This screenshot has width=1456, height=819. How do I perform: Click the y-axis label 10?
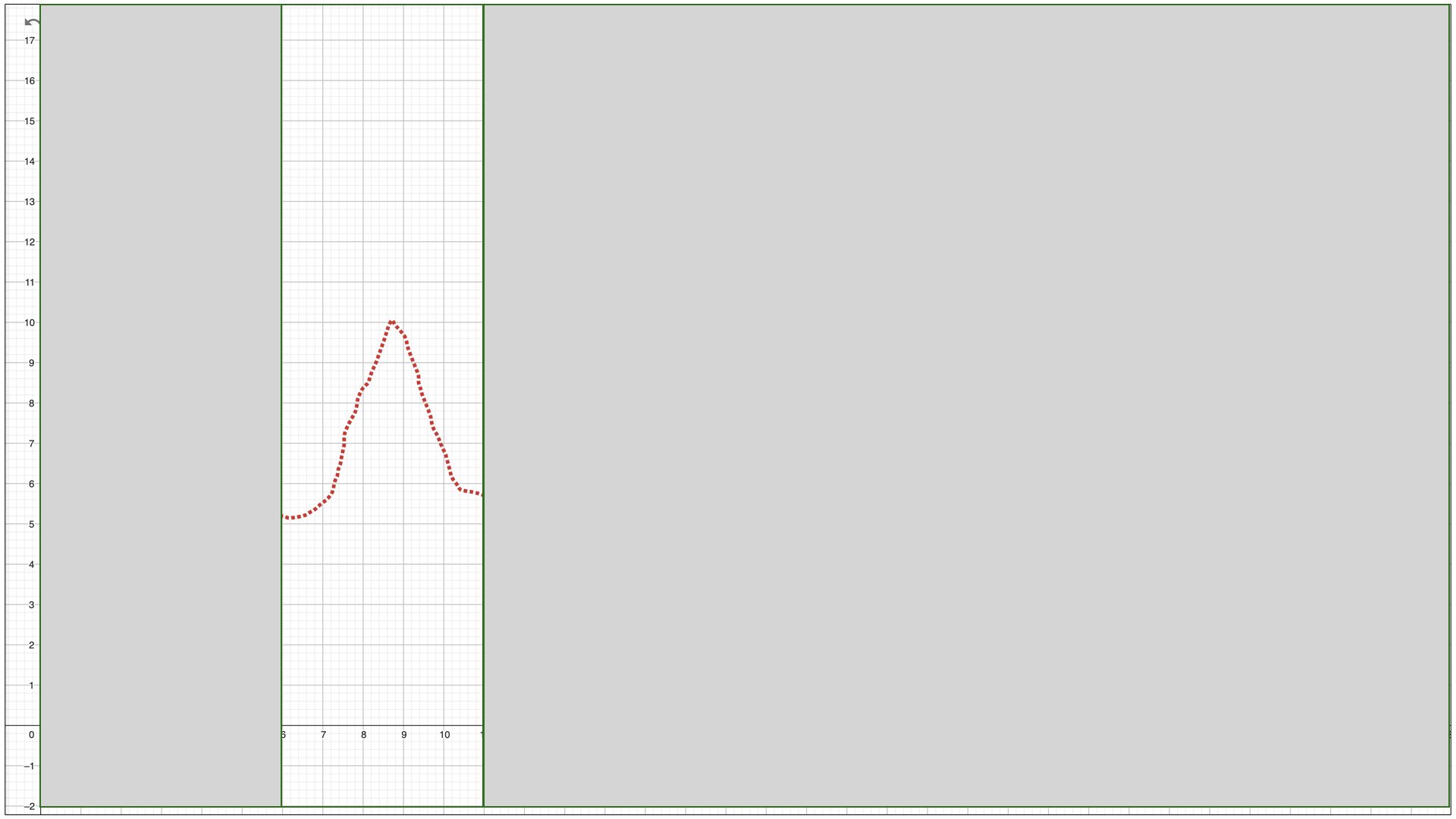point(30,322)
